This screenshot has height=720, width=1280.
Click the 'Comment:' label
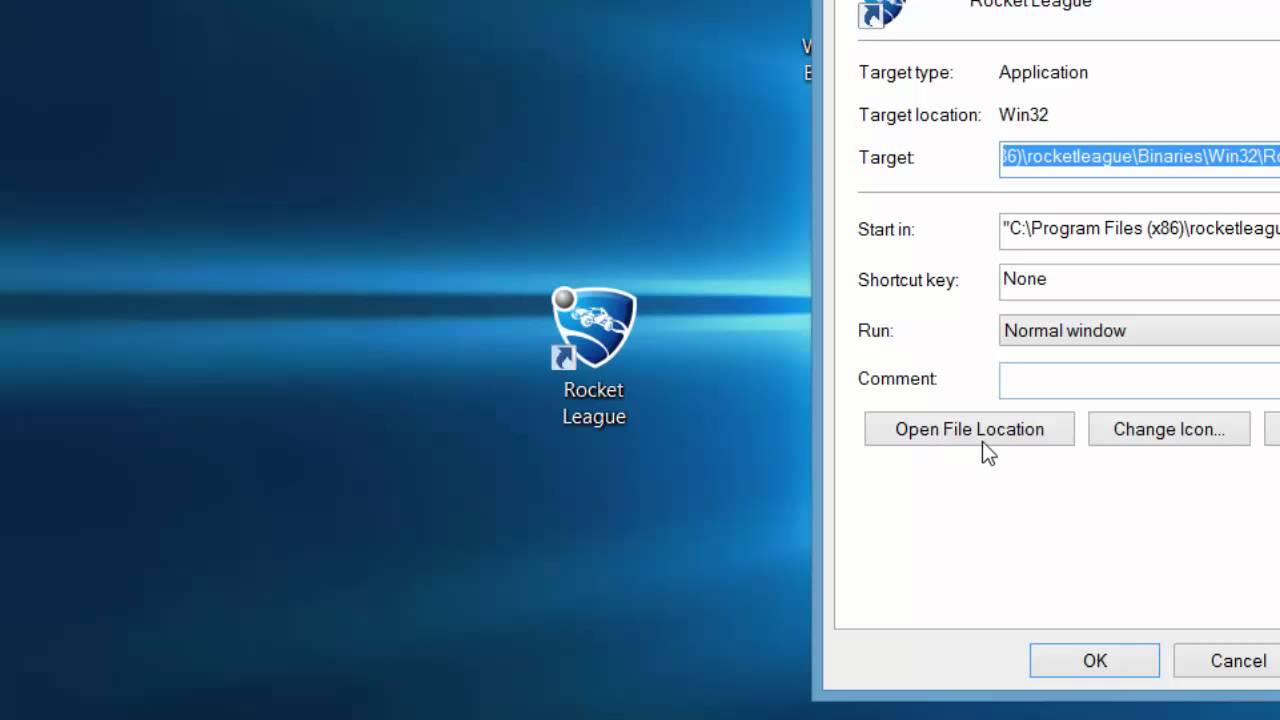[x=897, y=379]
